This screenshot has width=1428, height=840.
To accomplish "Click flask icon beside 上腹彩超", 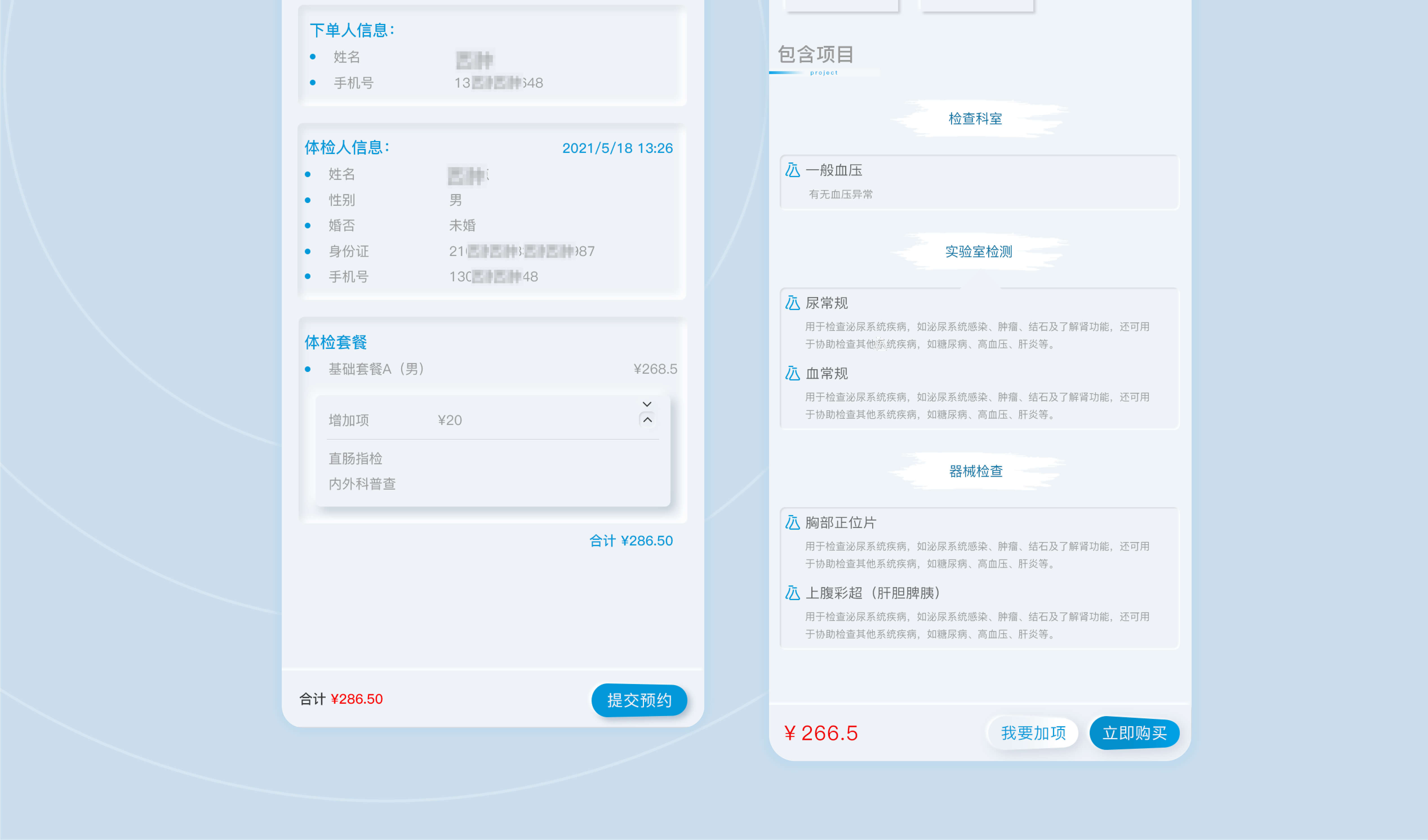I will coord(792,593).
